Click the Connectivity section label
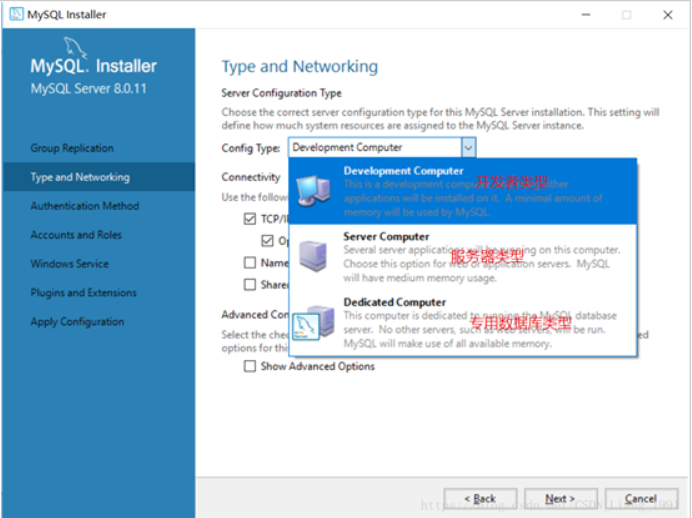Viewport: 692px width, 518px height. point(251,177)
